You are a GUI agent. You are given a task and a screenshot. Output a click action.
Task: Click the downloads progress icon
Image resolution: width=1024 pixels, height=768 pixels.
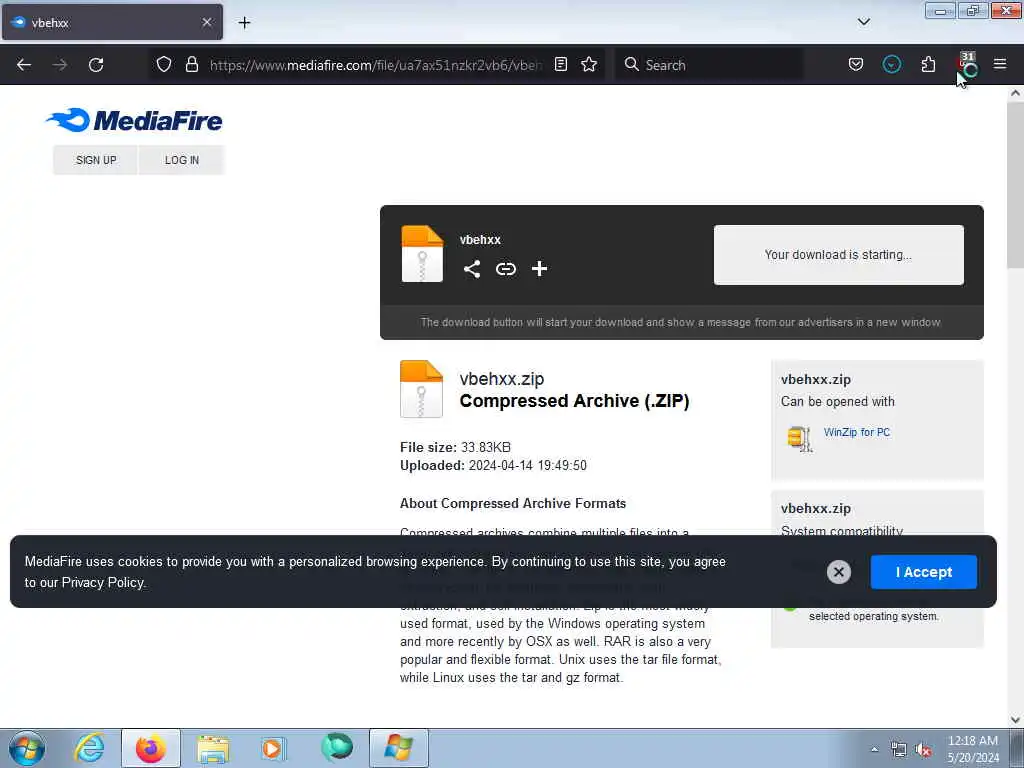pyautogui.click(x=891, y=64)
